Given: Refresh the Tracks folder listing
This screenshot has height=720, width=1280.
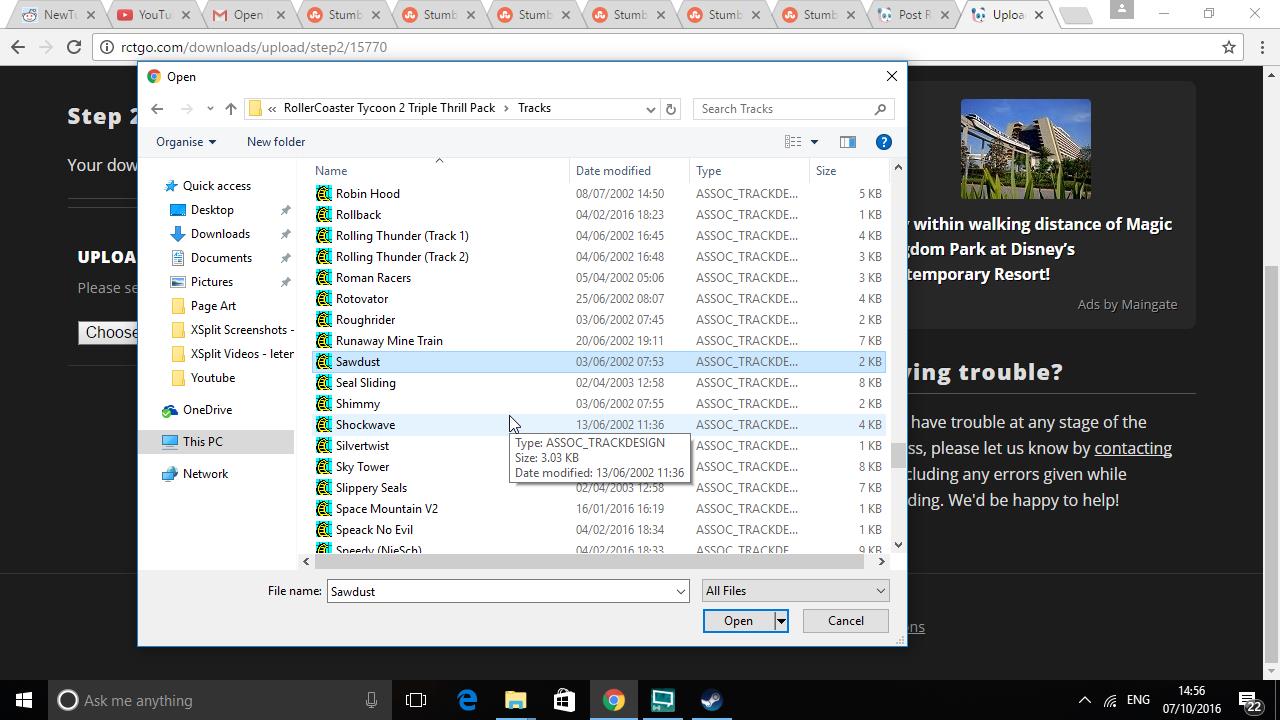Looking at the screenshot, I should coord(671,109).
